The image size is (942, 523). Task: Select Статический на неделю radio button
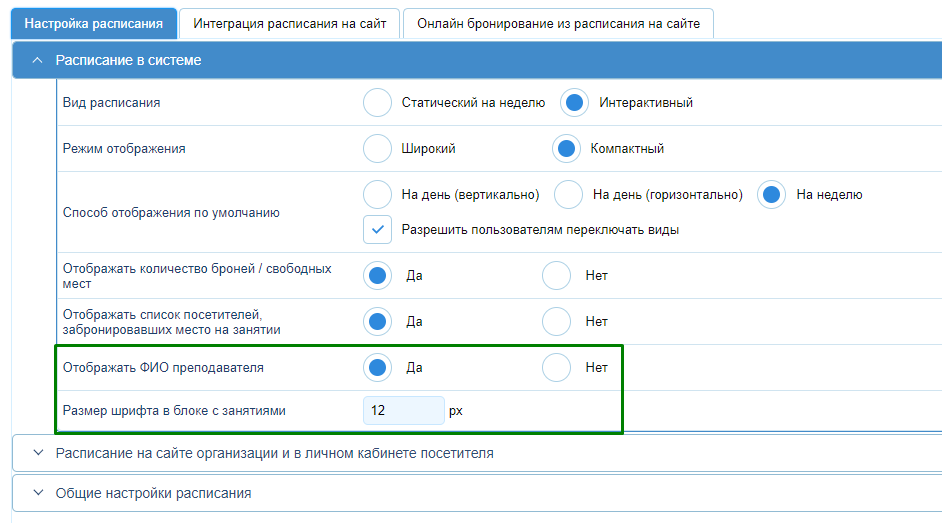click(x=377, y=103)
